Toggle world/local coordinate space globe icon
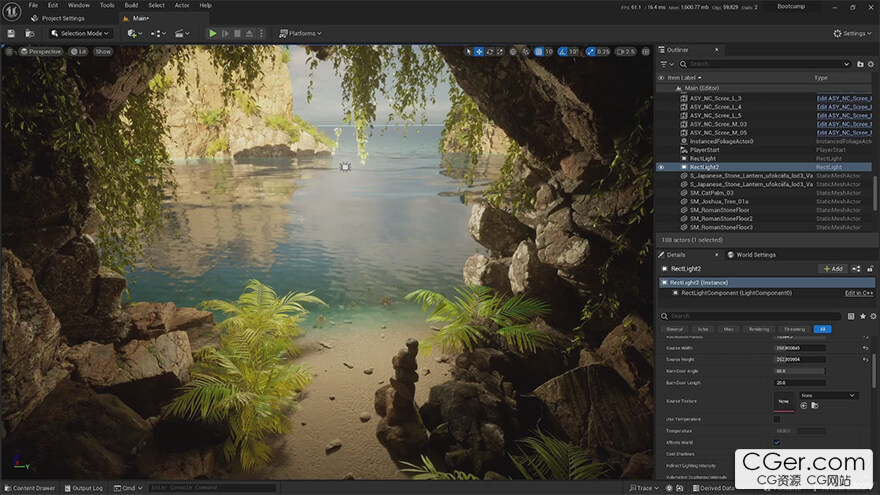Screen dimensions: 880x495 [513, 52]
